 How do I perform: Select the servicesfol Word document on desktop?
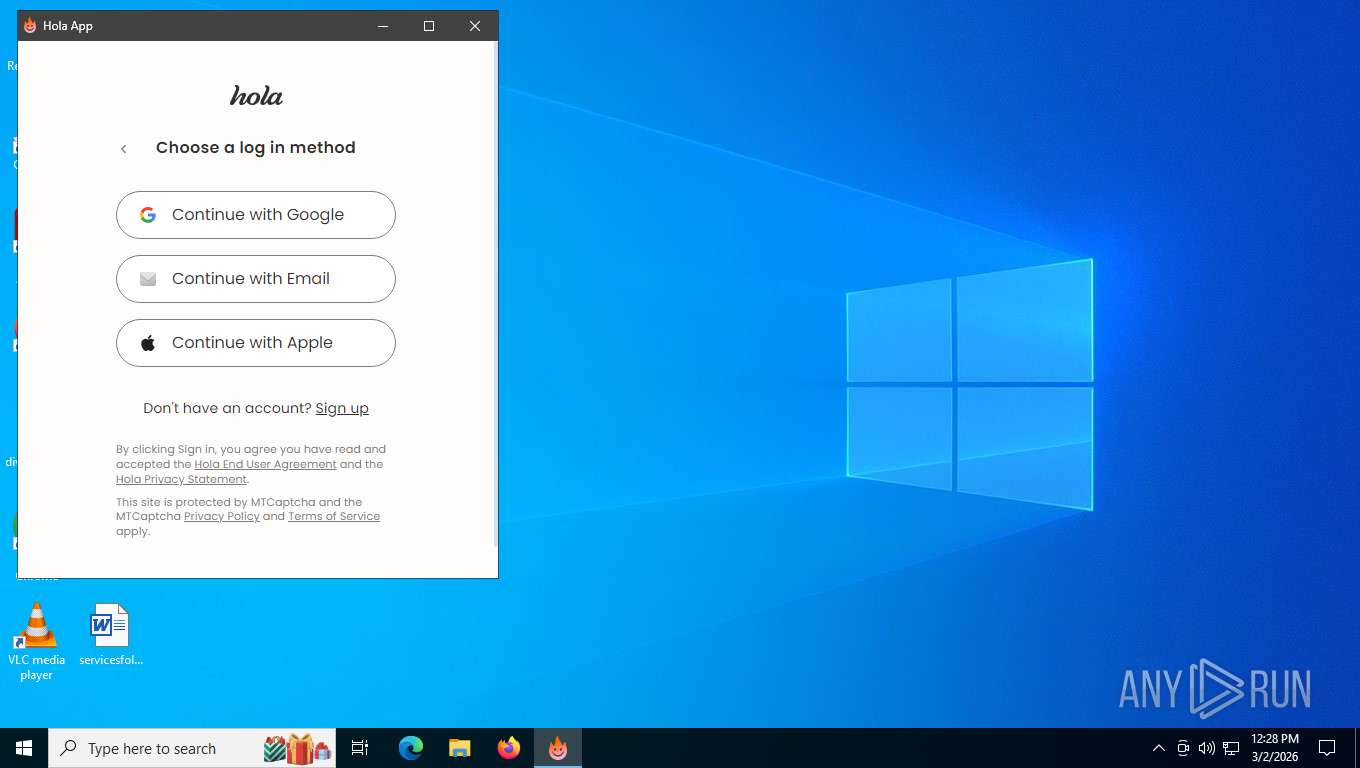tap(111, 635)
